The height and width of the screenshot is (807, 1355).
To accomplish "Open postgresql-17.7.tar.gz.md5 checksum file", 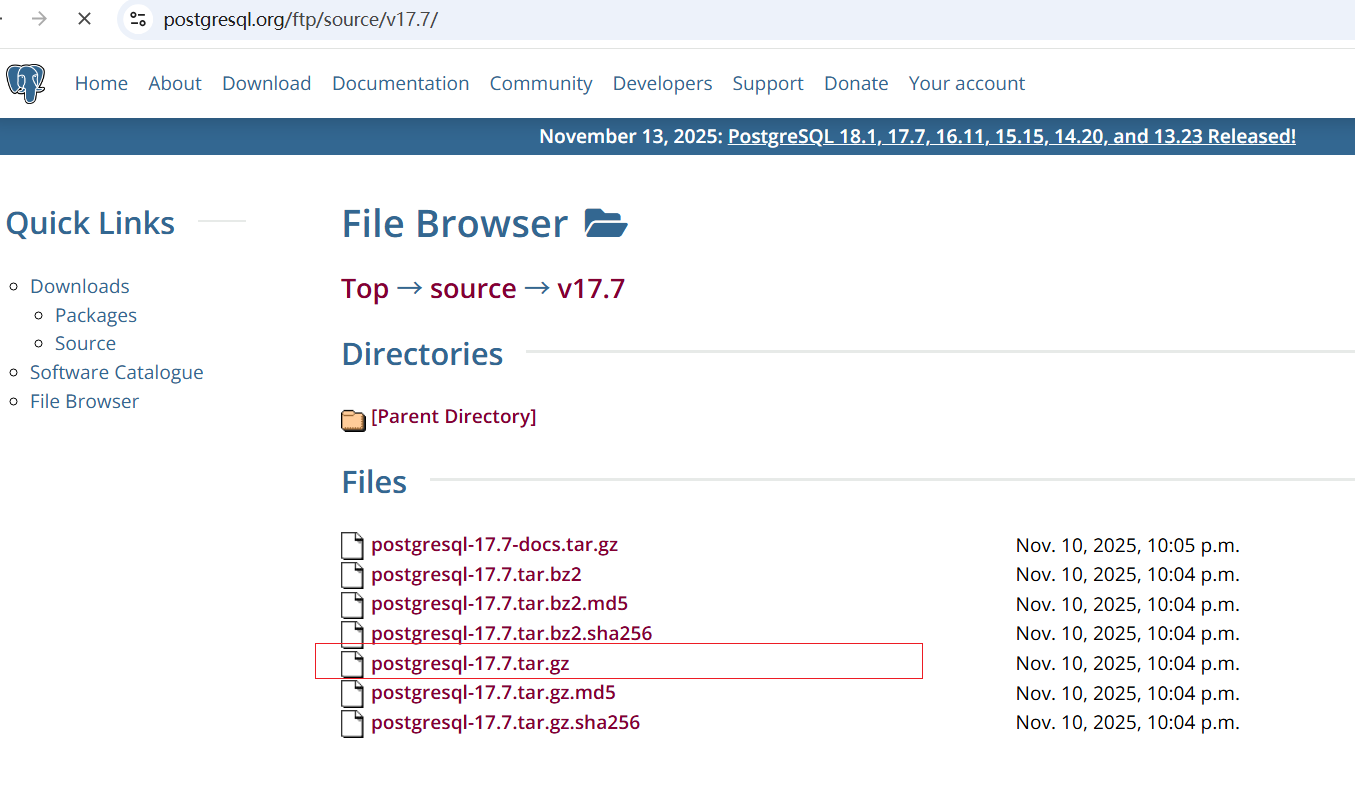I will coord(493,692).
